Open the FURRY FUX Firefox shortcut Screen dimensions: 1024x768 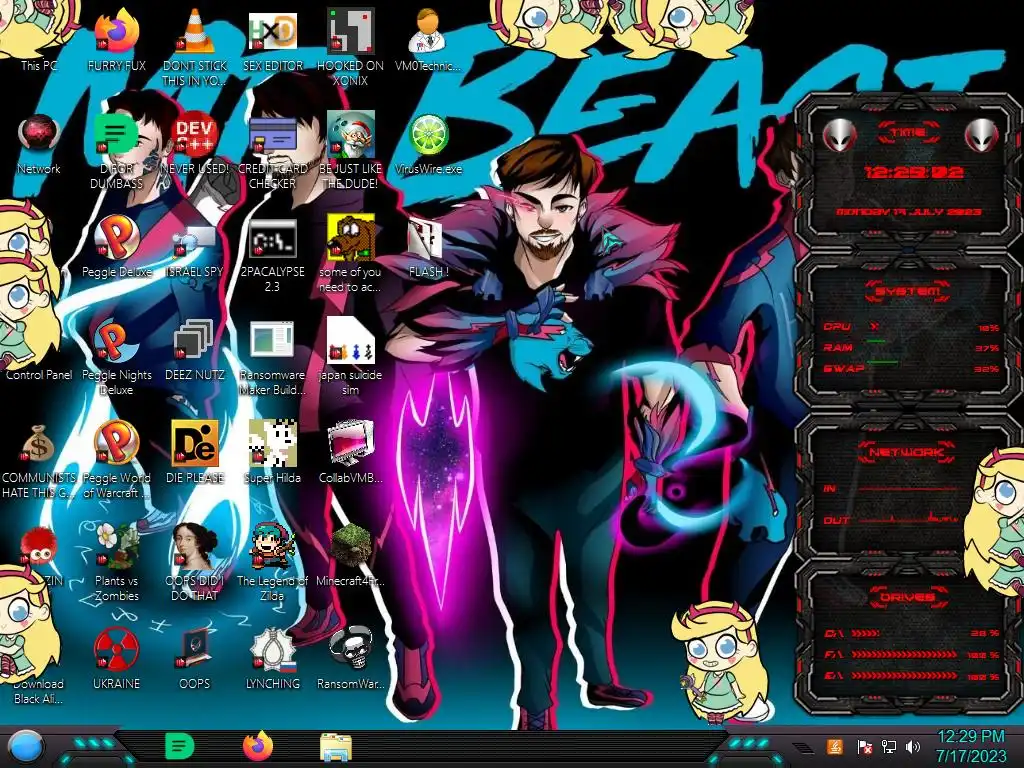pyautogui.click(x=117, y=40)
